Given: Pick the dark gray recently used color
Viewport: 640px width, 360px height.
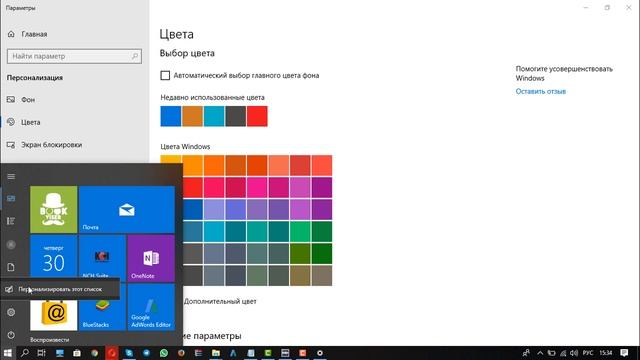Looking at the screenshot, I should pyautogui.click(x=236, y=116).
